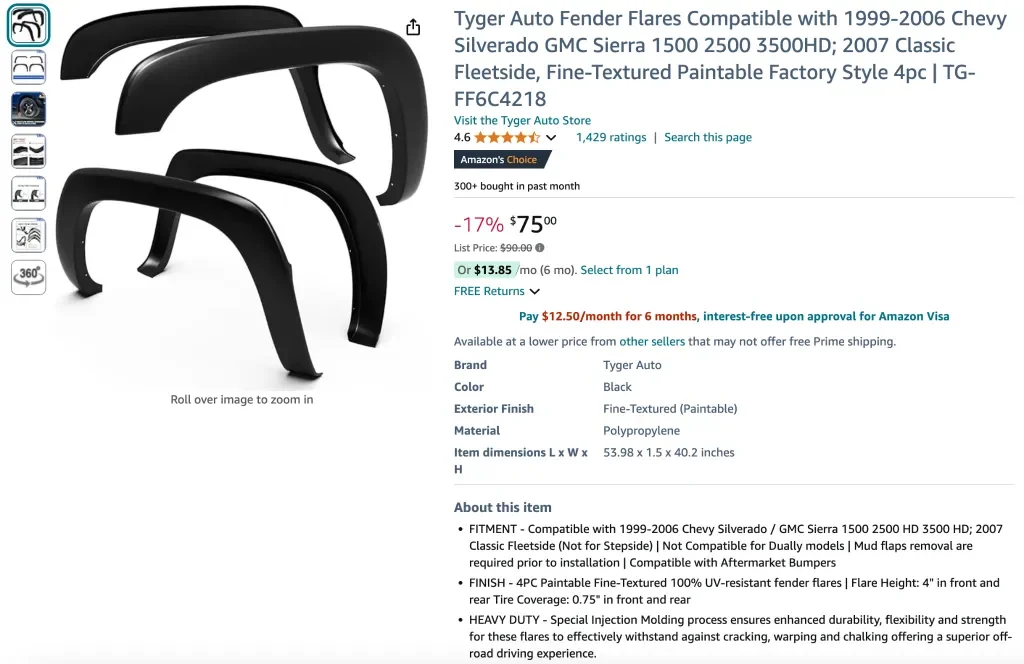The height and width of the screenshot is (664, 1024).
Task: Click the star rating icons
Action: 507,138
